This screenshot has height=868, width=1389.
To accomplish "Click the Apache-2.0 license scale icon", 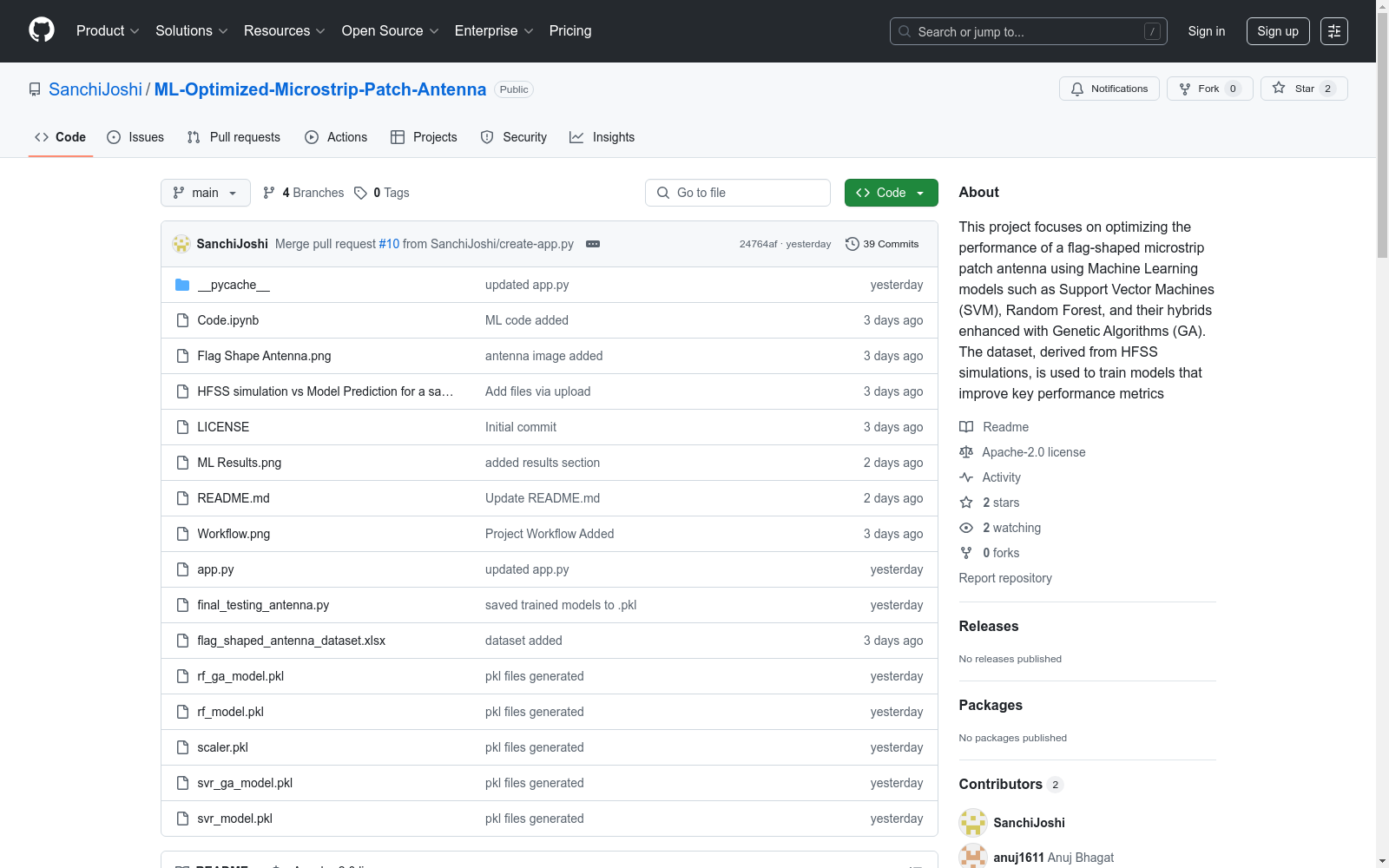I will point(966,452).
